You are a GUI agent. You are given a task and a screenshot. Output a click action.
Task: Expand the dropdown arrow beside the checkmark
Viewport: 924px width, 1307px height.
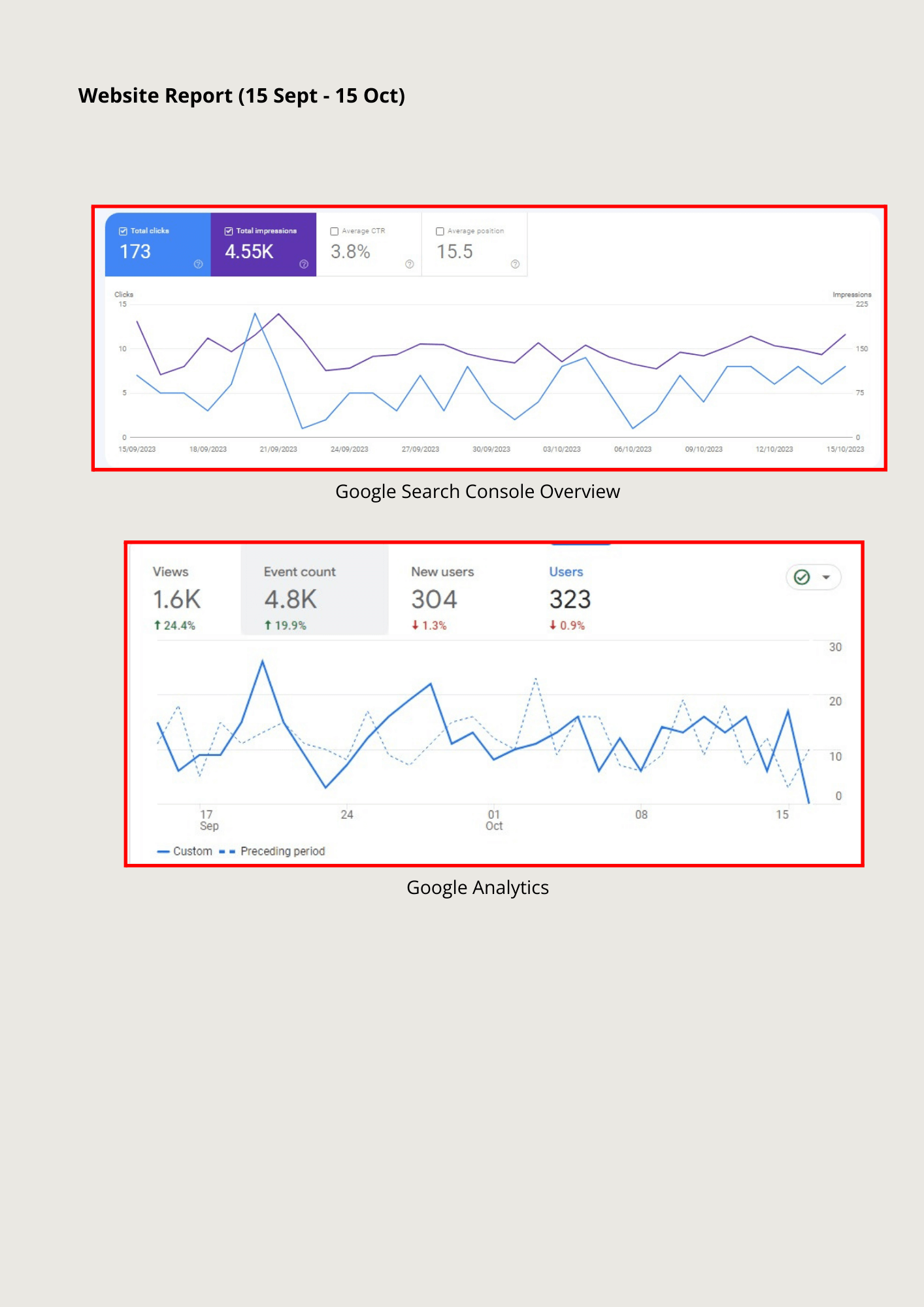click(x=826, y=577)
